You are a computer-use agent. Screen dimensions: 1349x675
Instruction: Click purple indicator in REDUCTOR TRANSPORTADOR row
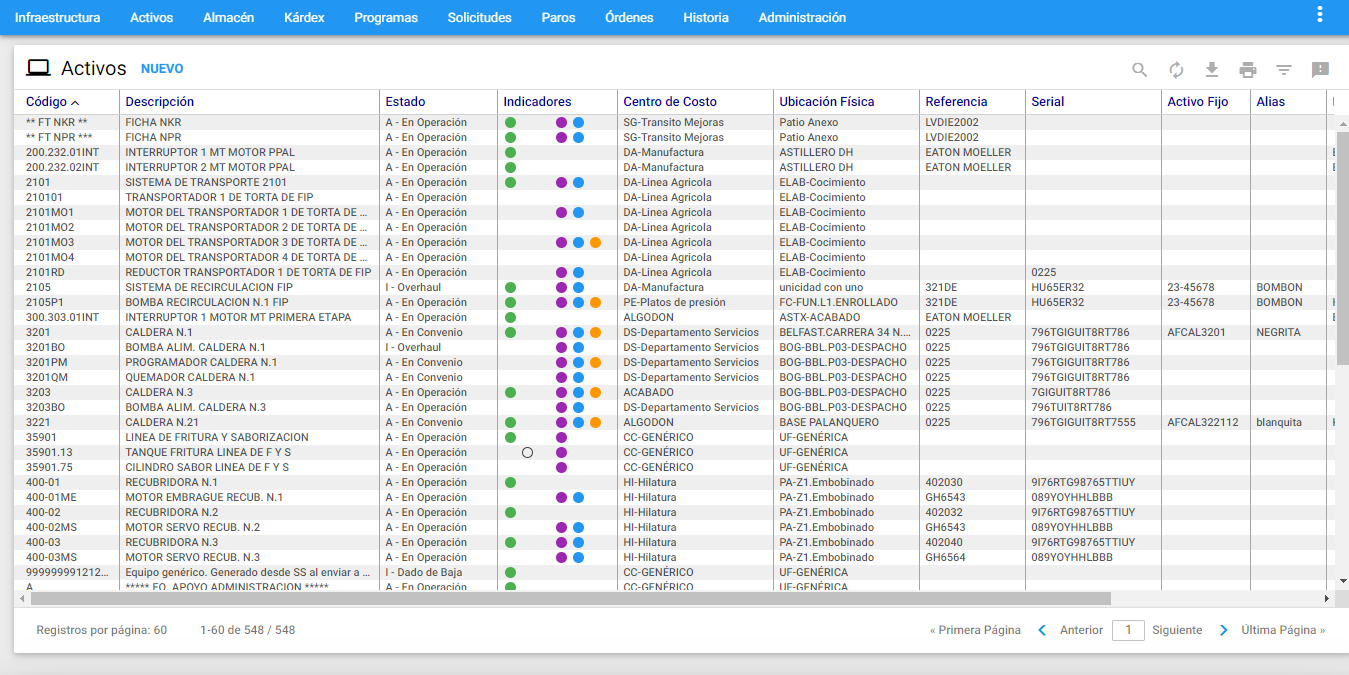click(561, 272)
